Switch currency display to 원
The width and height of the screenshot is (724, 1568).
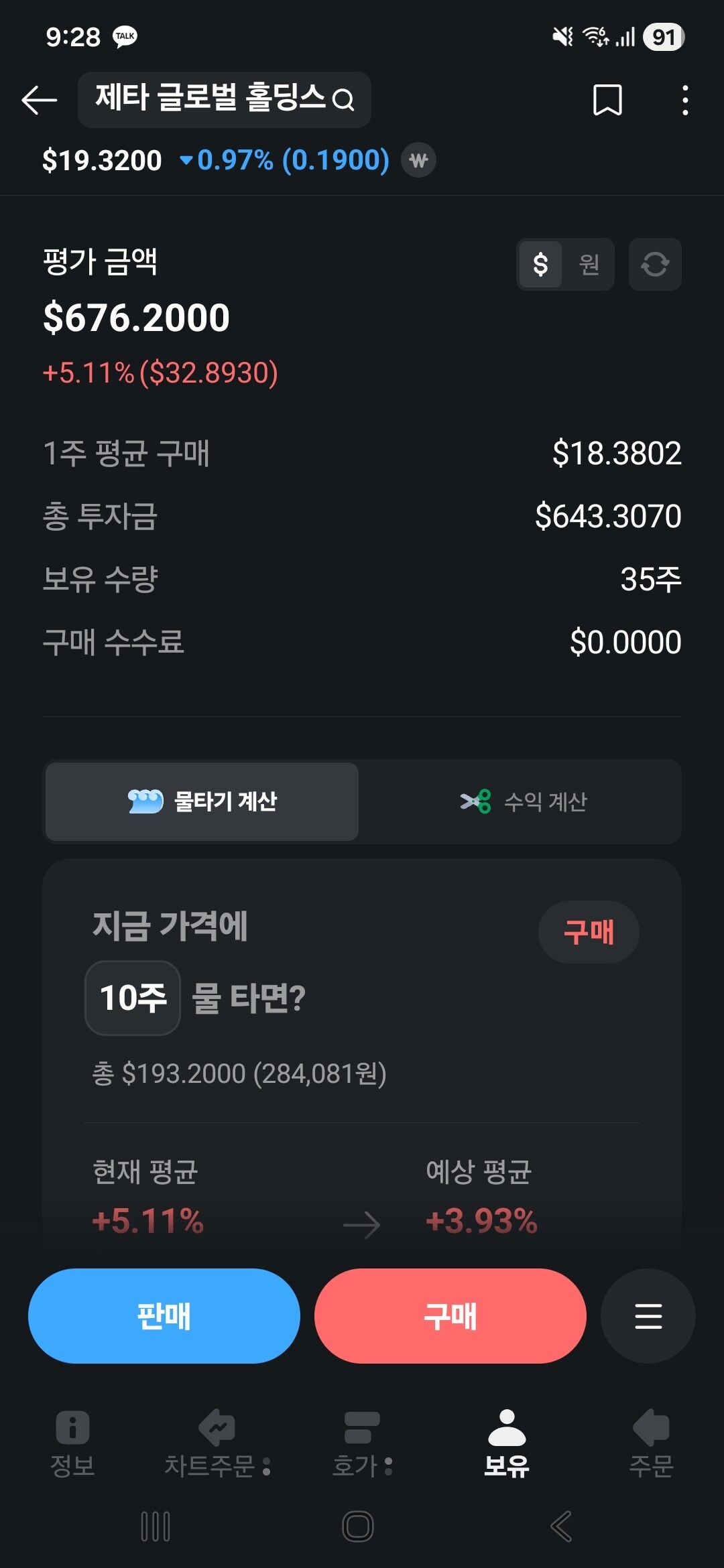589,264
